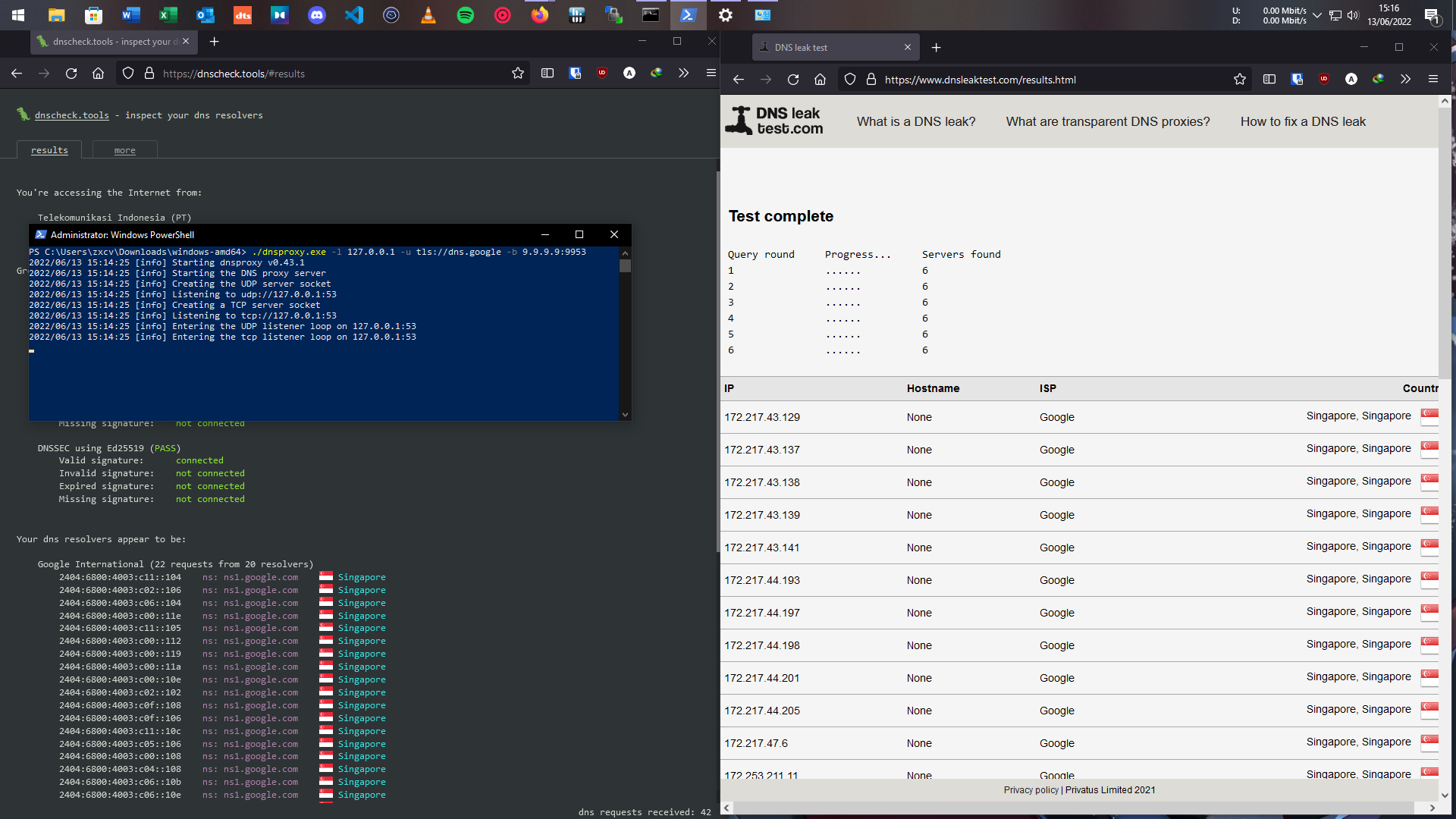Click the DNS leak test page scroll-down arrow
The height and width of the screenshot is (819, 1456).
1445,795
